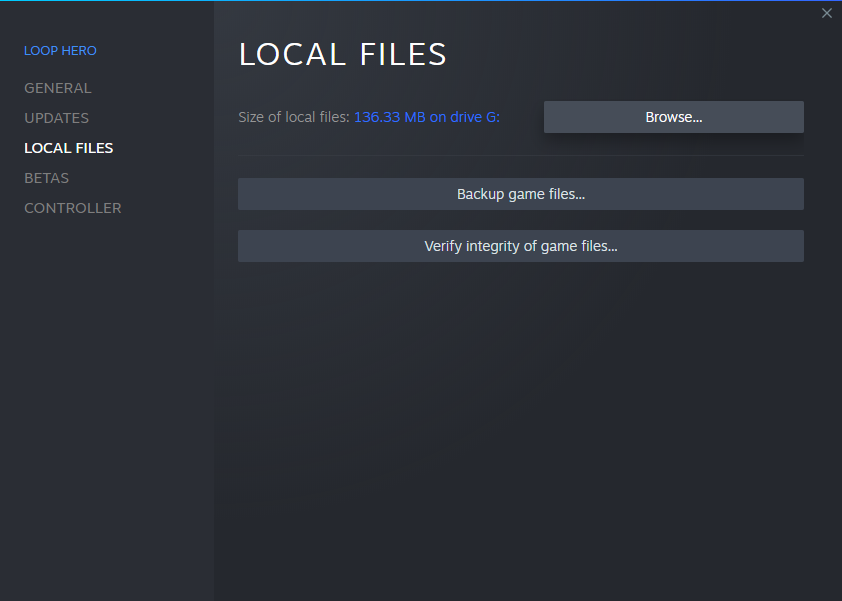The width and height of the screenshot is (842, 601).
Task: Close the Loop Hero properties window
Action: point(826,13)
